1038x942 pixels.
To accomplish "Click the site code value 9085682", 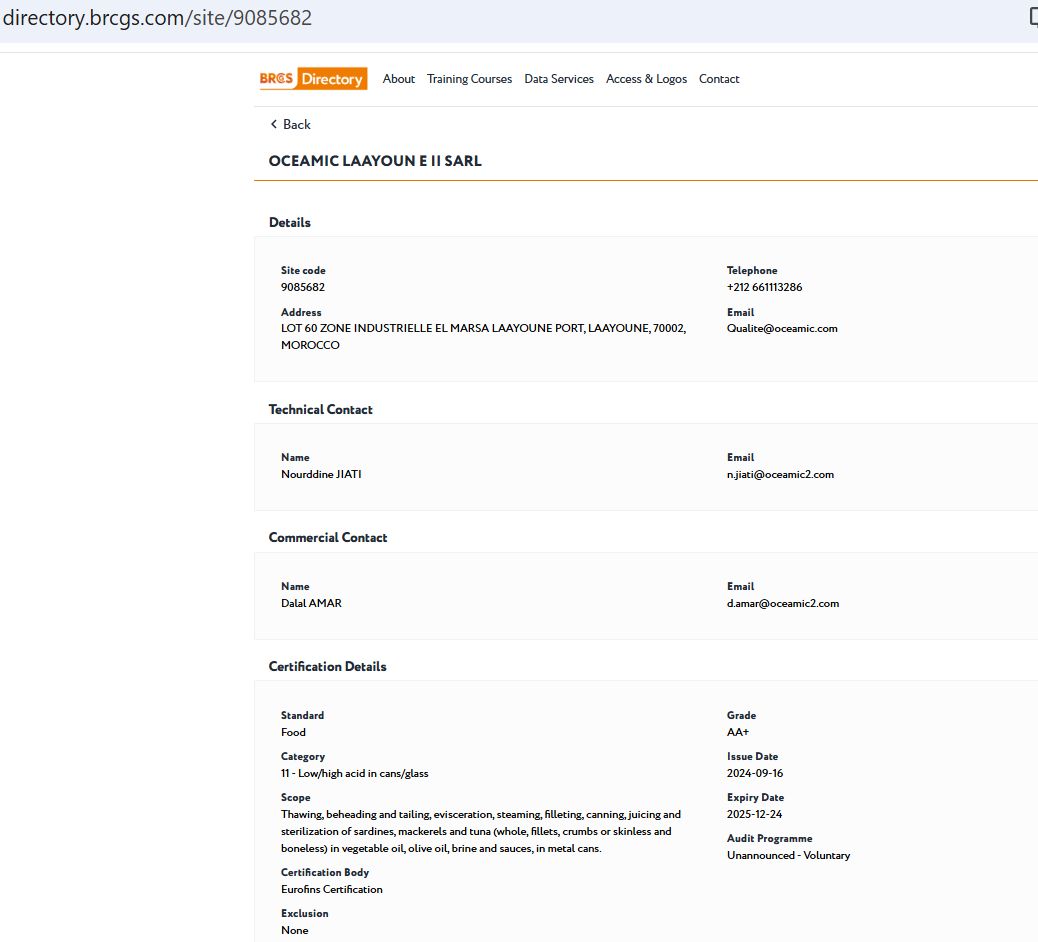I will click(x=302, y=288).
